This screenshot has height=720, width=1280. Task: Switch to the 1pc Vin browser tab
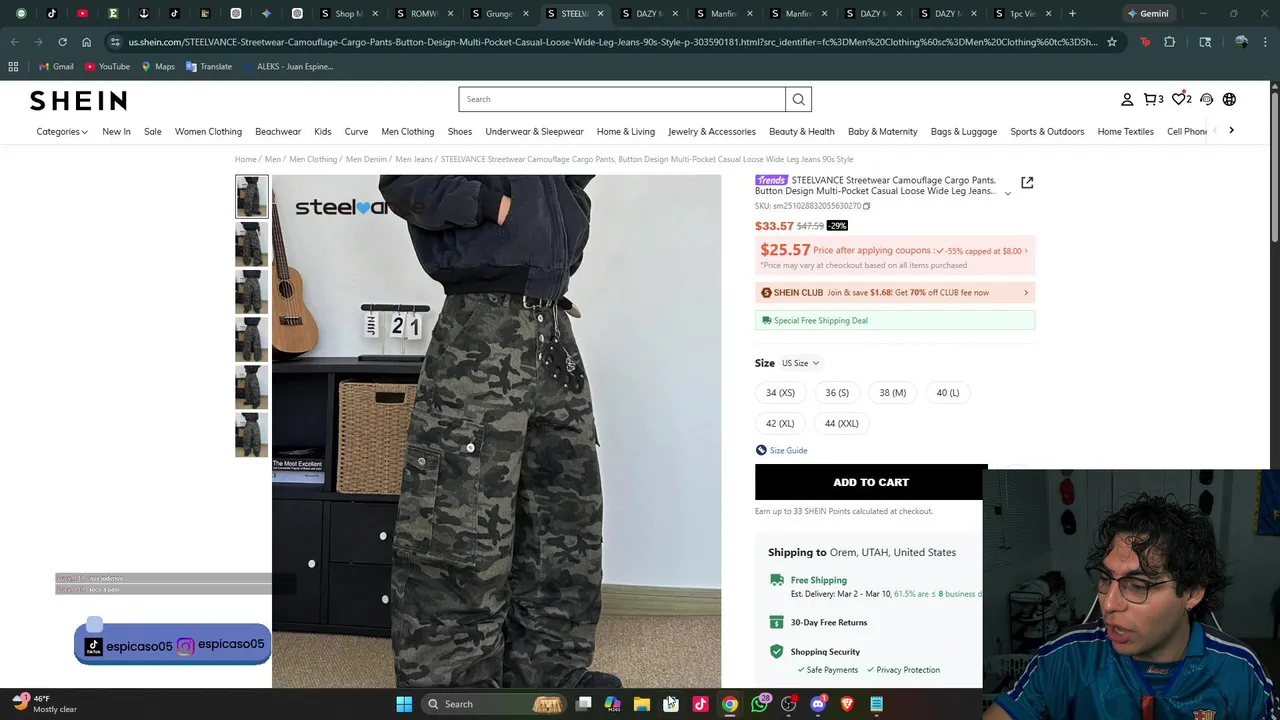pos(1022,13)
